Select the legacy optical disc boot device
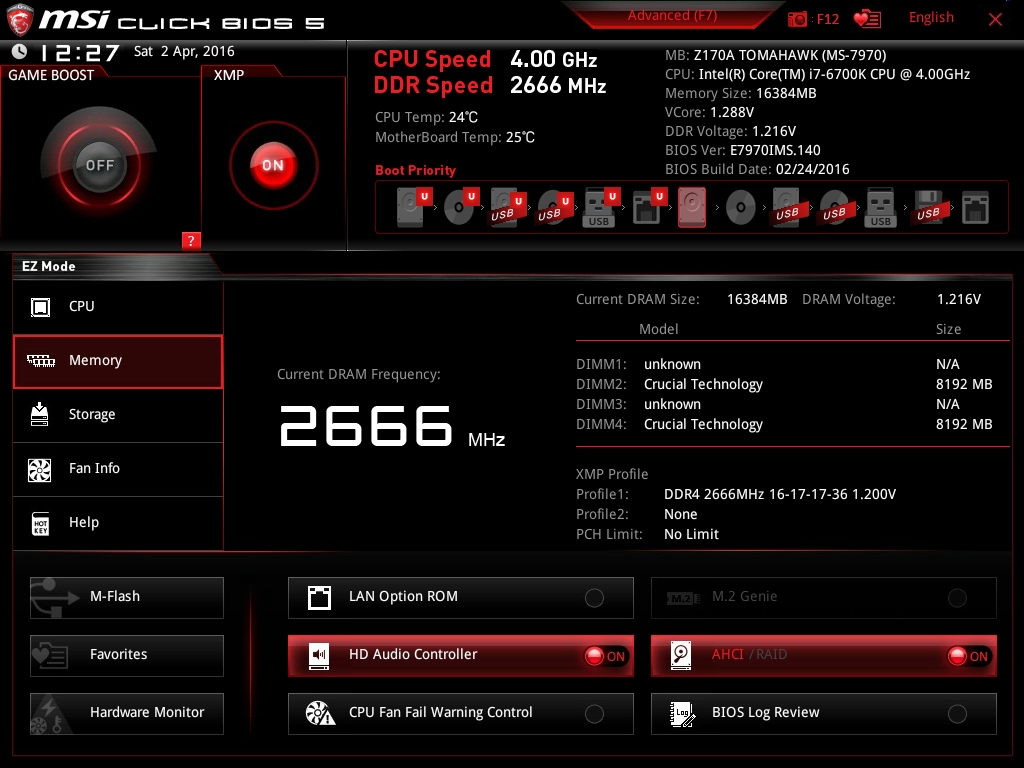This screenshot has height=768, width=1024. (741, 208)
